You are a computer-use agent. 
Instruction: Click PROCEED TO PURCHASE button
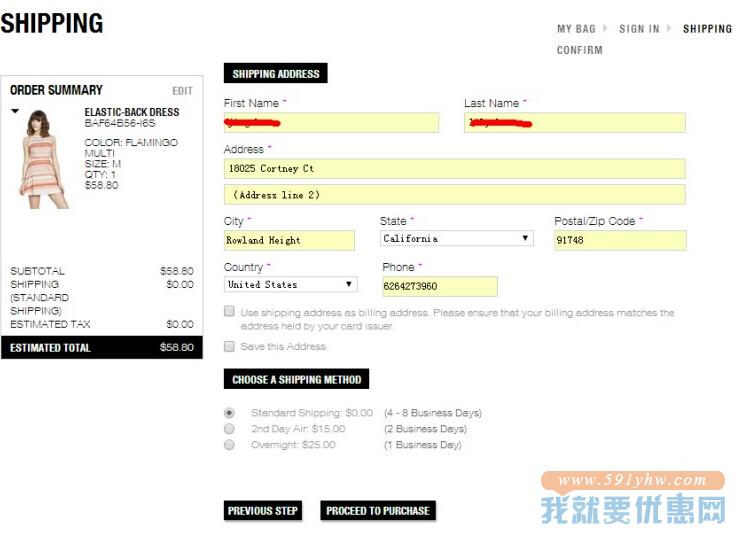coord(378,511)
